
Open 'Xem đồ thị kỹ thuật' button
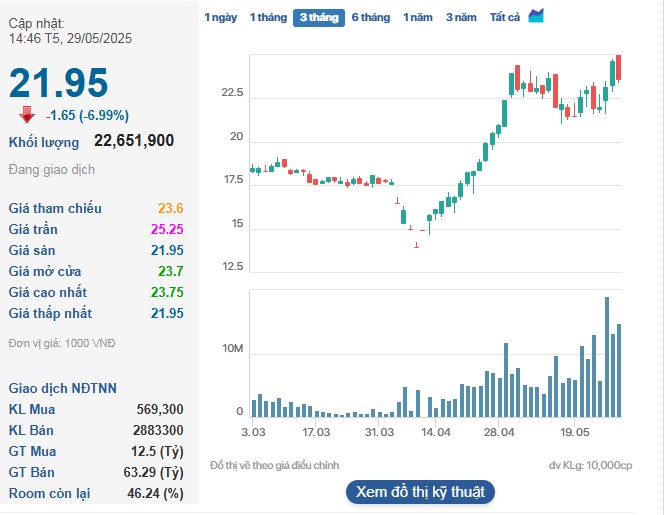click(420, 492)
